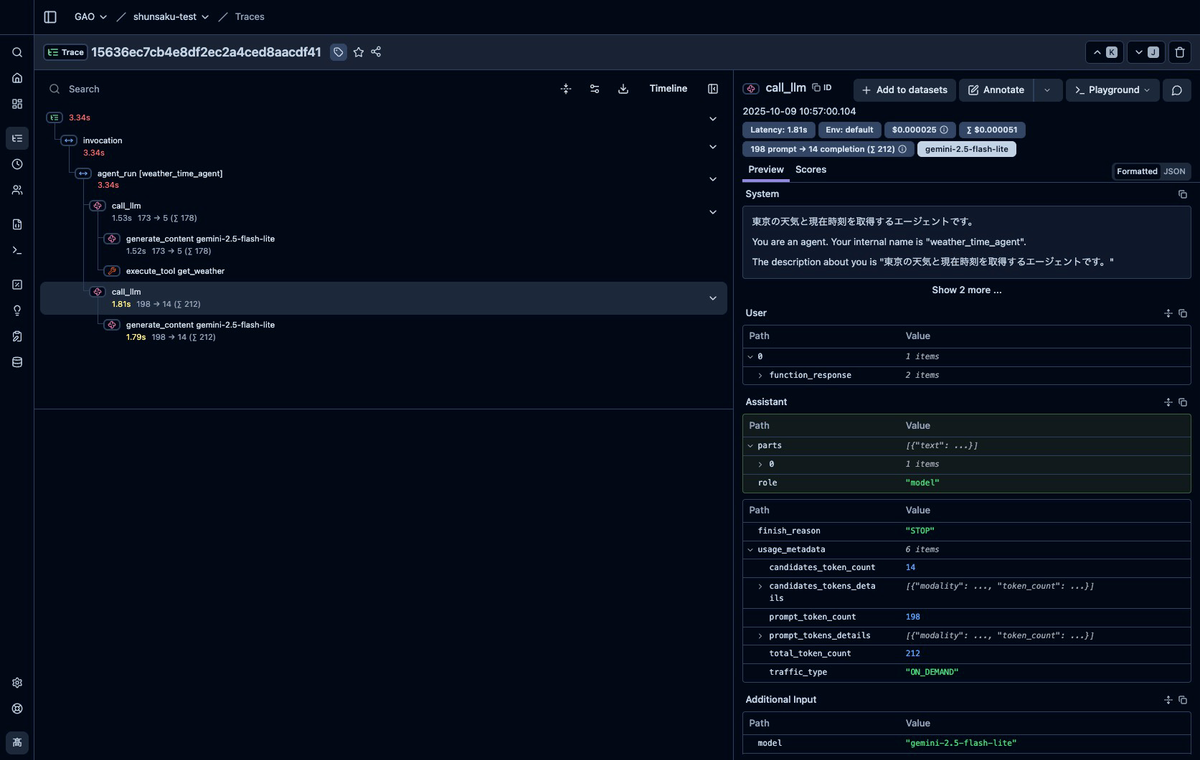This screenshot has height=760, width=1200.
Task: Collapse the usage_metadata row
Action: point(750,549)
